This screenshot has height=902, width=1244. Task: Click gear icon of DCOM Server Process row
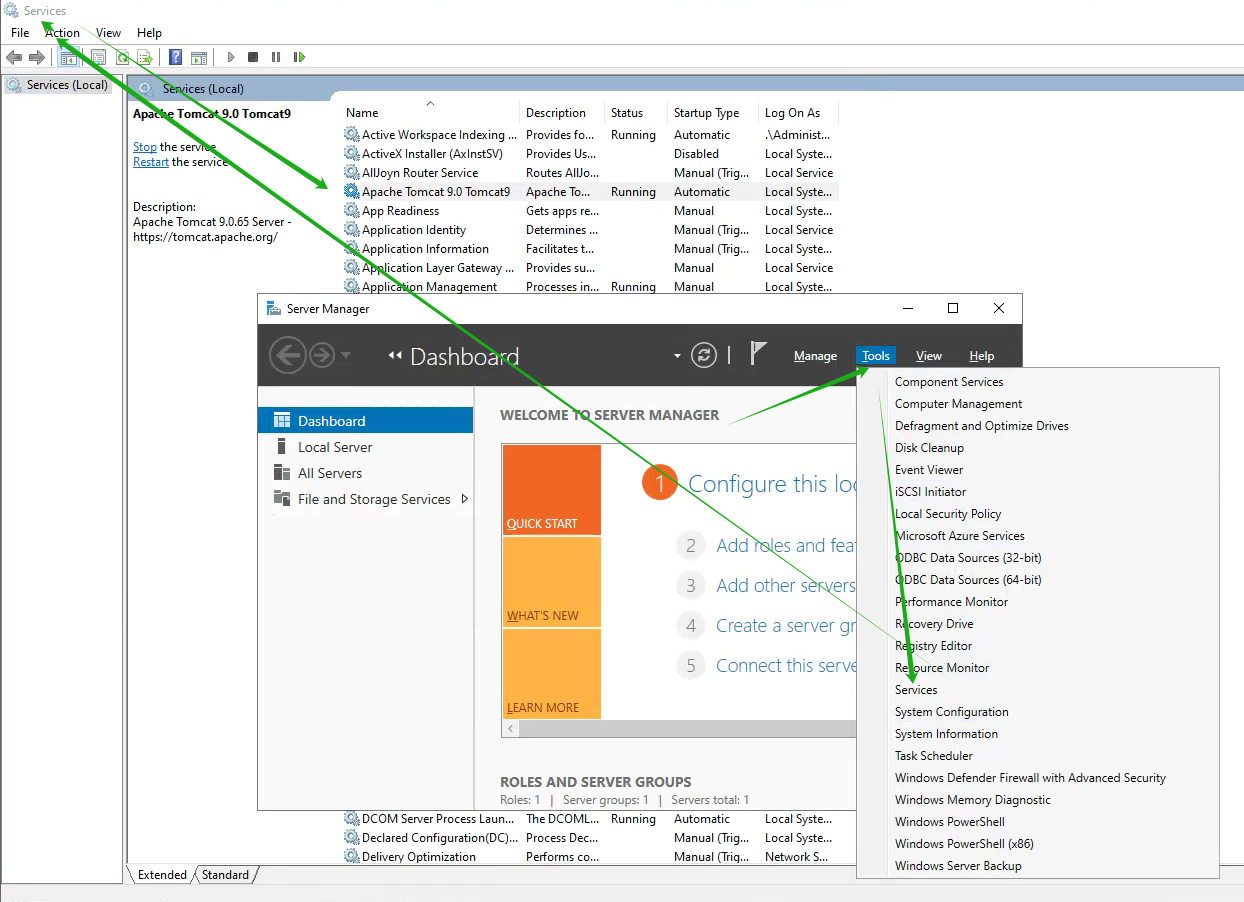tap(352, 819)
